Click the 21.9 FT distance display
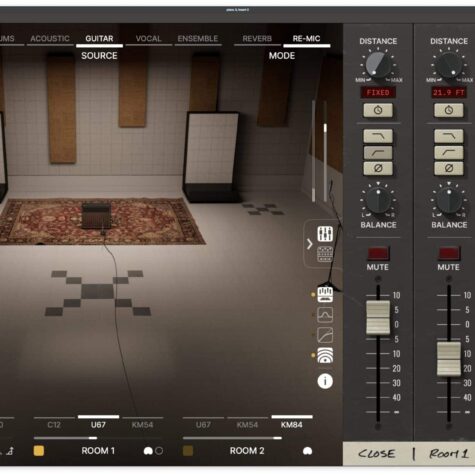Screen dimensions: 475x475 [449, 93]
